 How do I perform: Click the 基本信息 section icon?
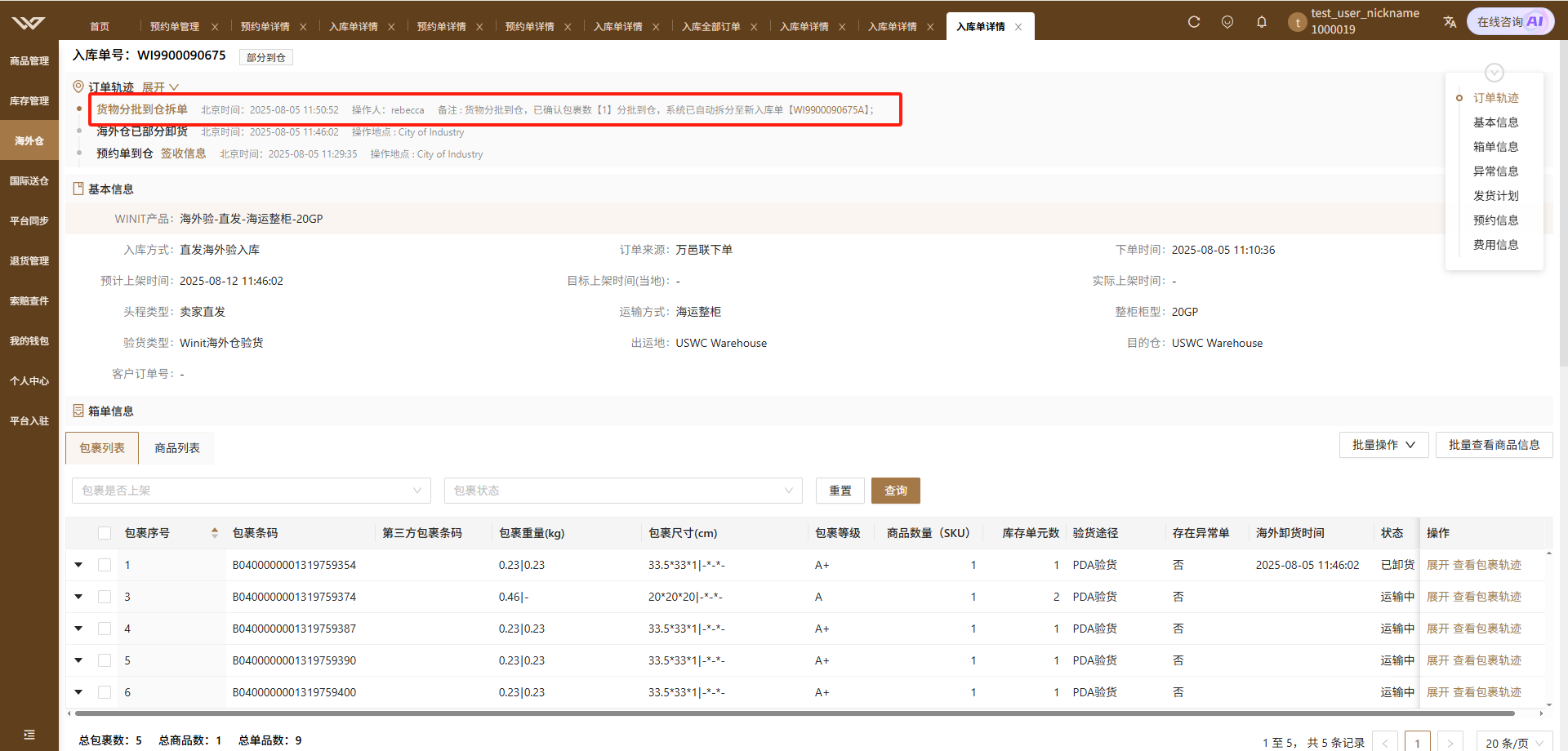pos(78,189)
